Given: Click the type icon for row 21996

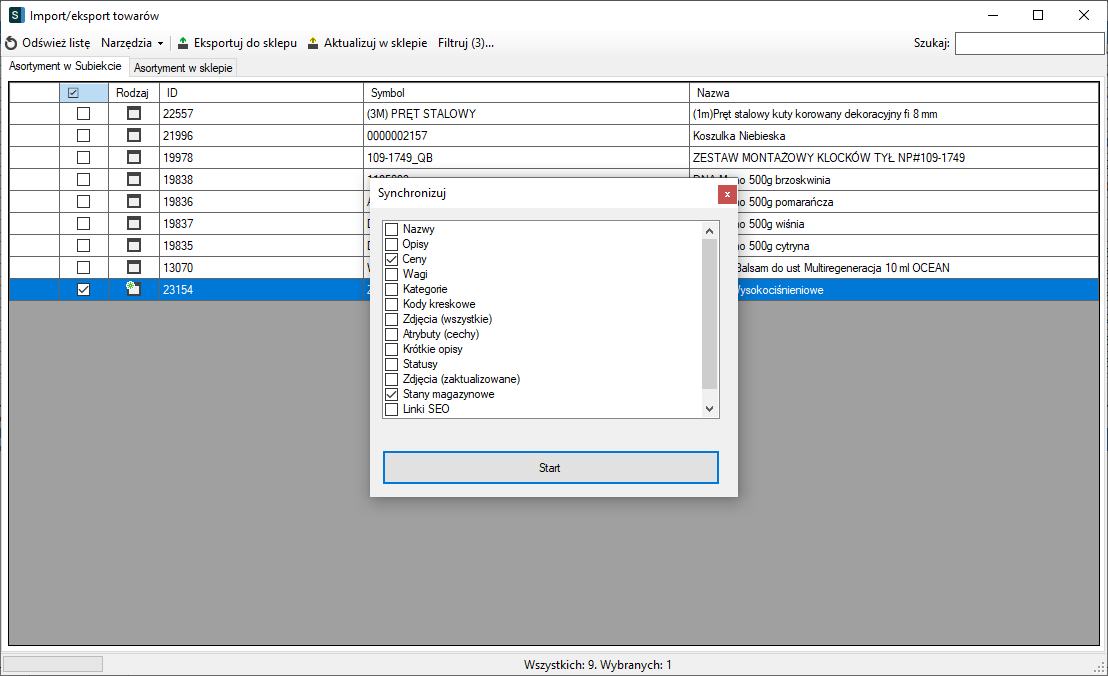Looking at the screenshot, I should (133, 135).
